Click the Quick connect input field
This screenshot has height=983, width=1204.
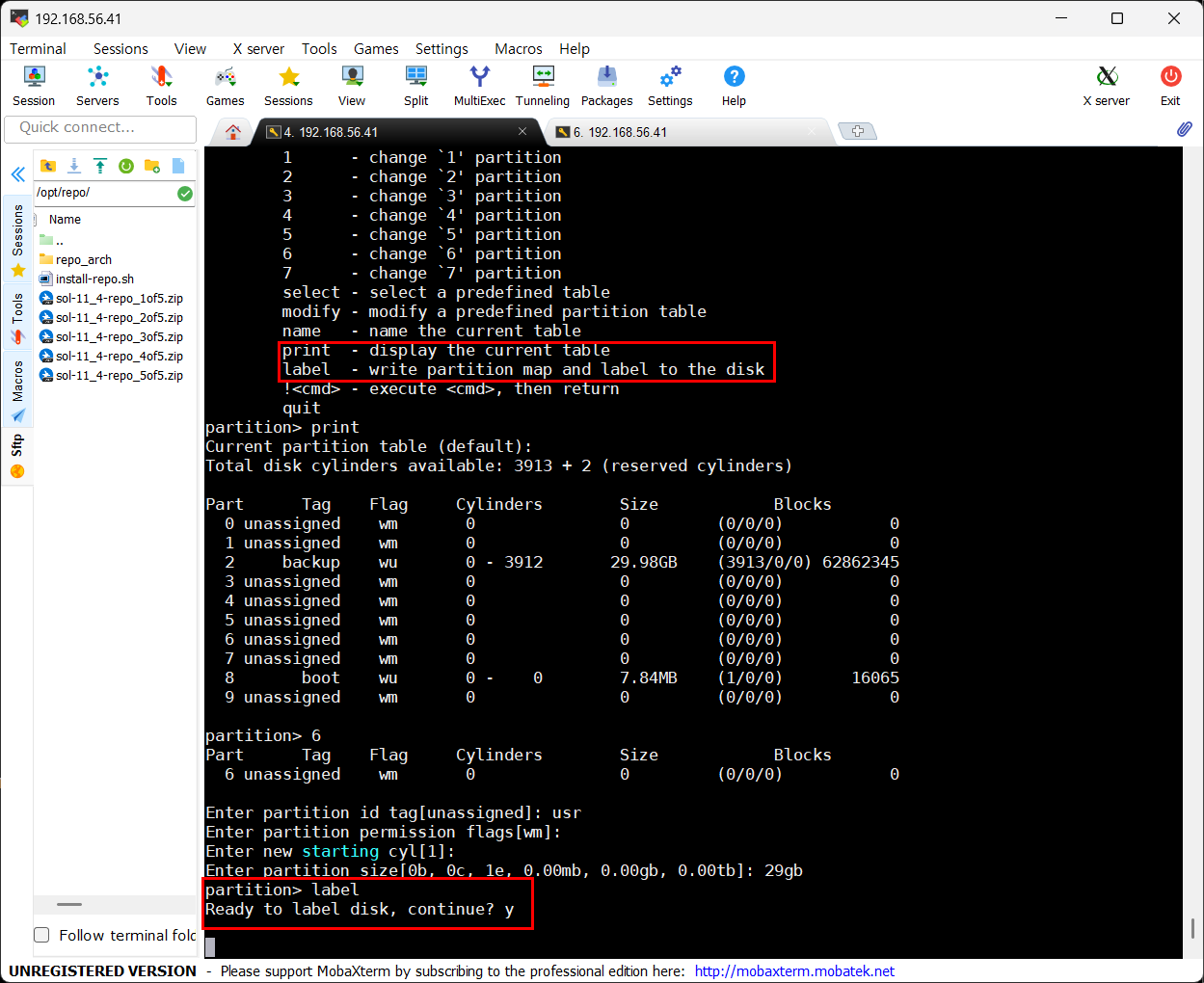[100, 128]
